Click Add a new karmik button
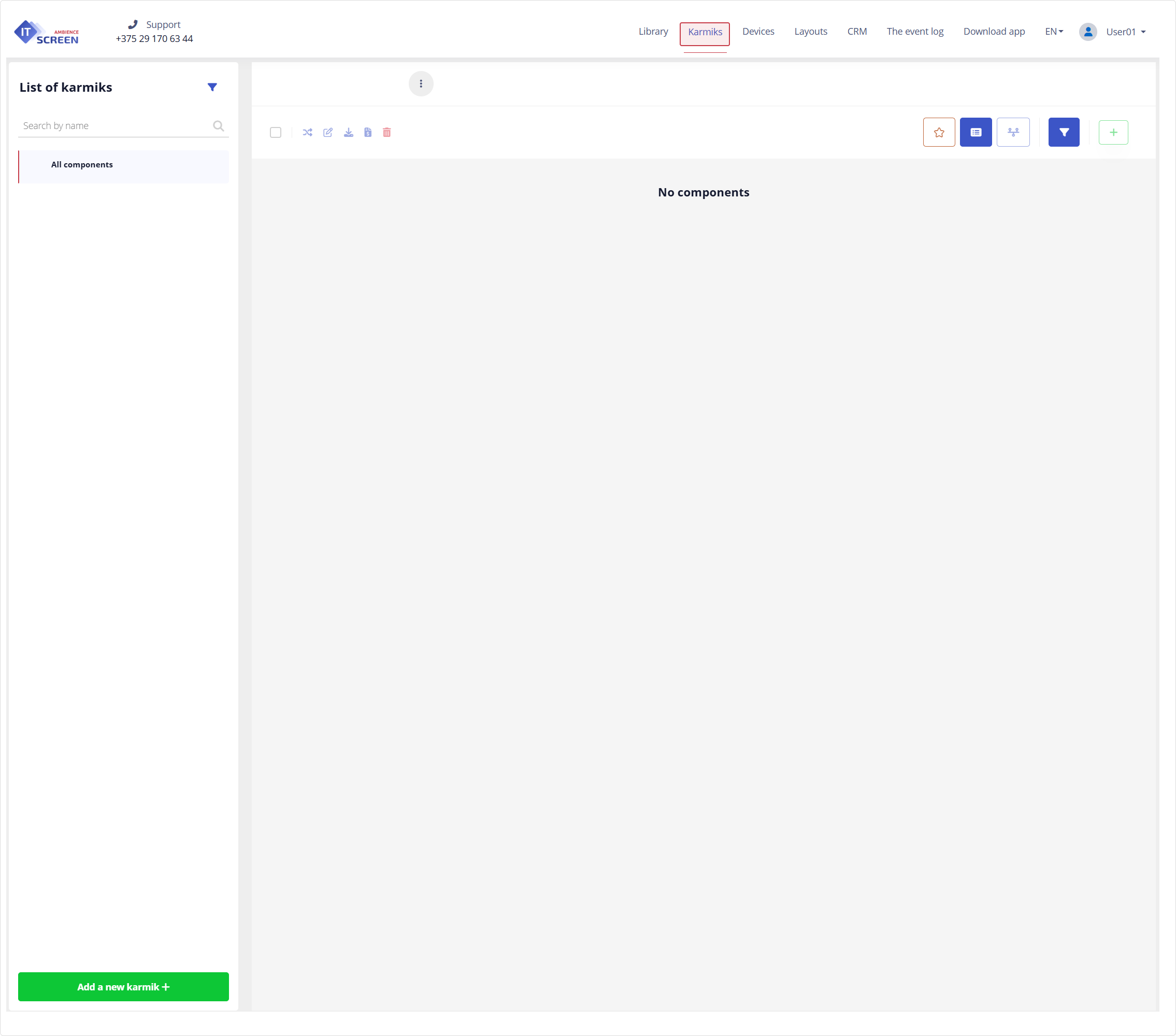 point(123,986)
